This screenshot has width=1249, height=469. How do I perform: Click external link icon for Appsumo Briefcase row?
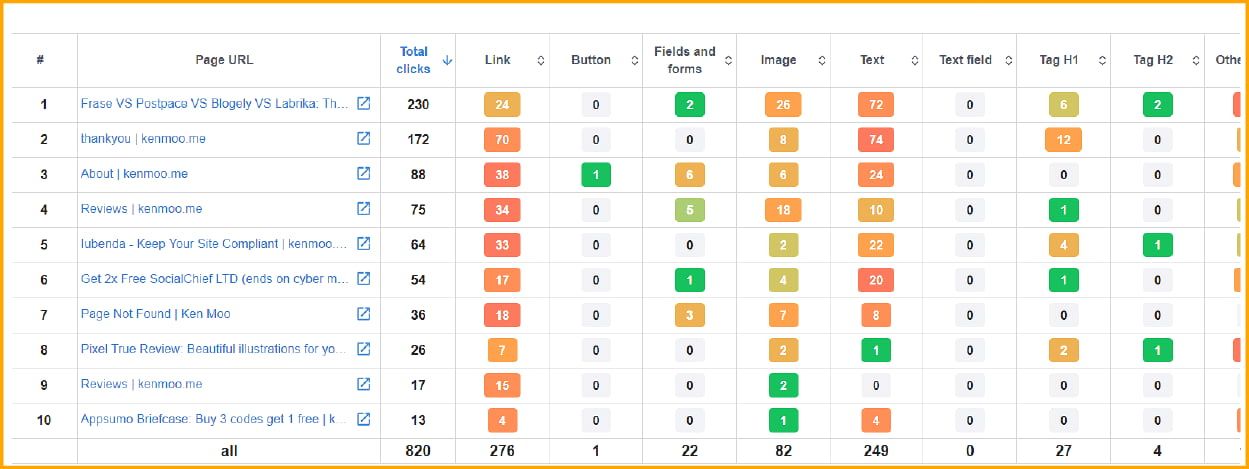(x=364, y=419)
